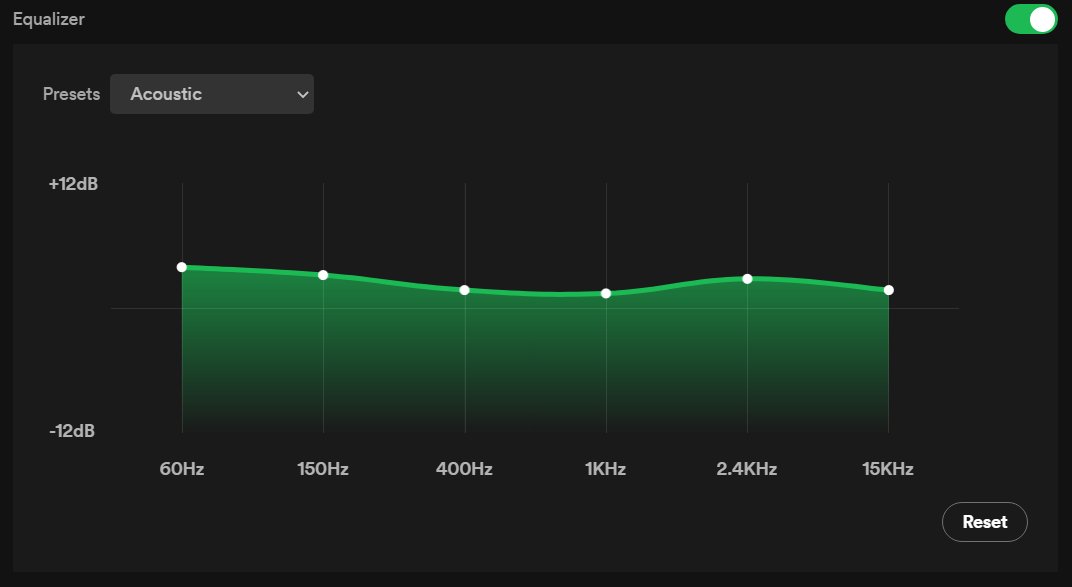Click the 2.4KHz frequency label
The width and height of the screenshot is (1072, 587).
(x=745, y=468)
